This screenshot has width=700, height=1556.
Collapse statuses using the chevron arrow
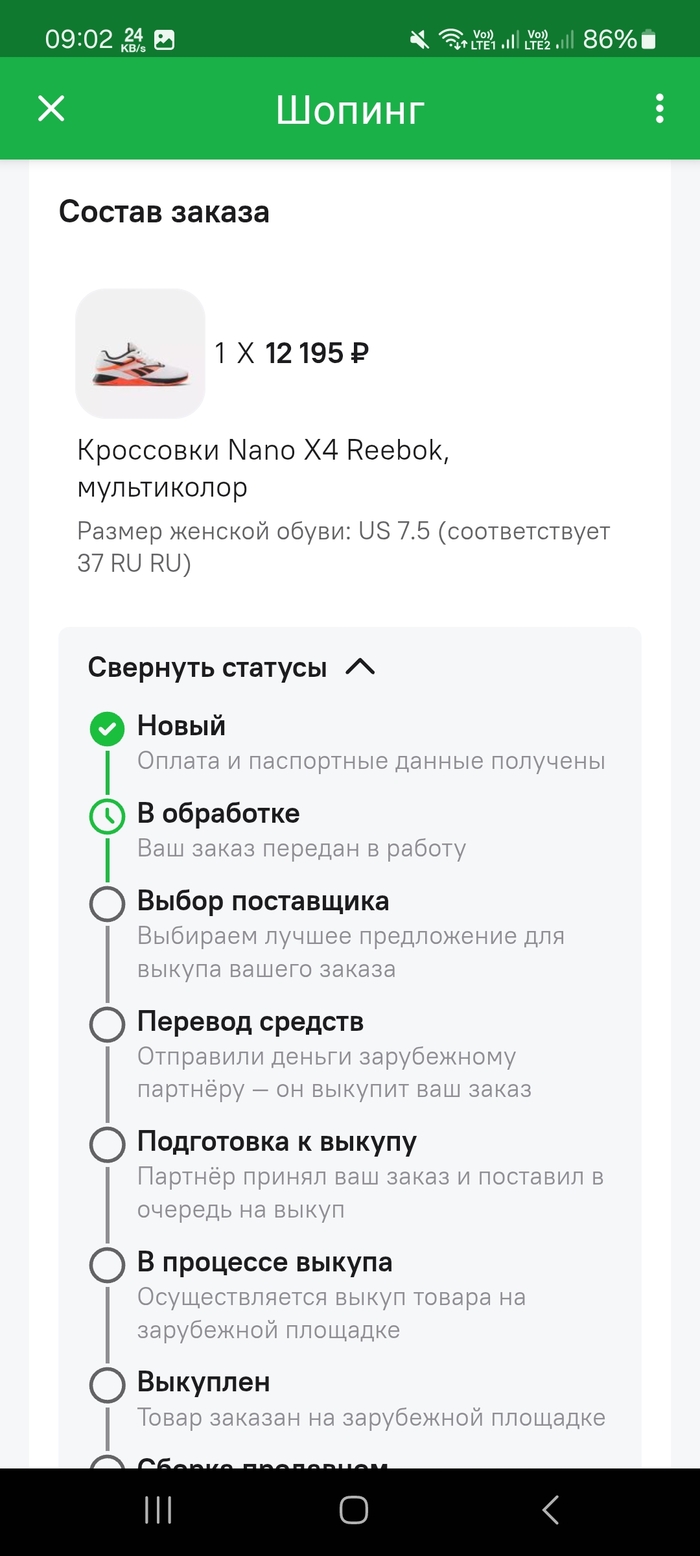click(x=360, y=667)
